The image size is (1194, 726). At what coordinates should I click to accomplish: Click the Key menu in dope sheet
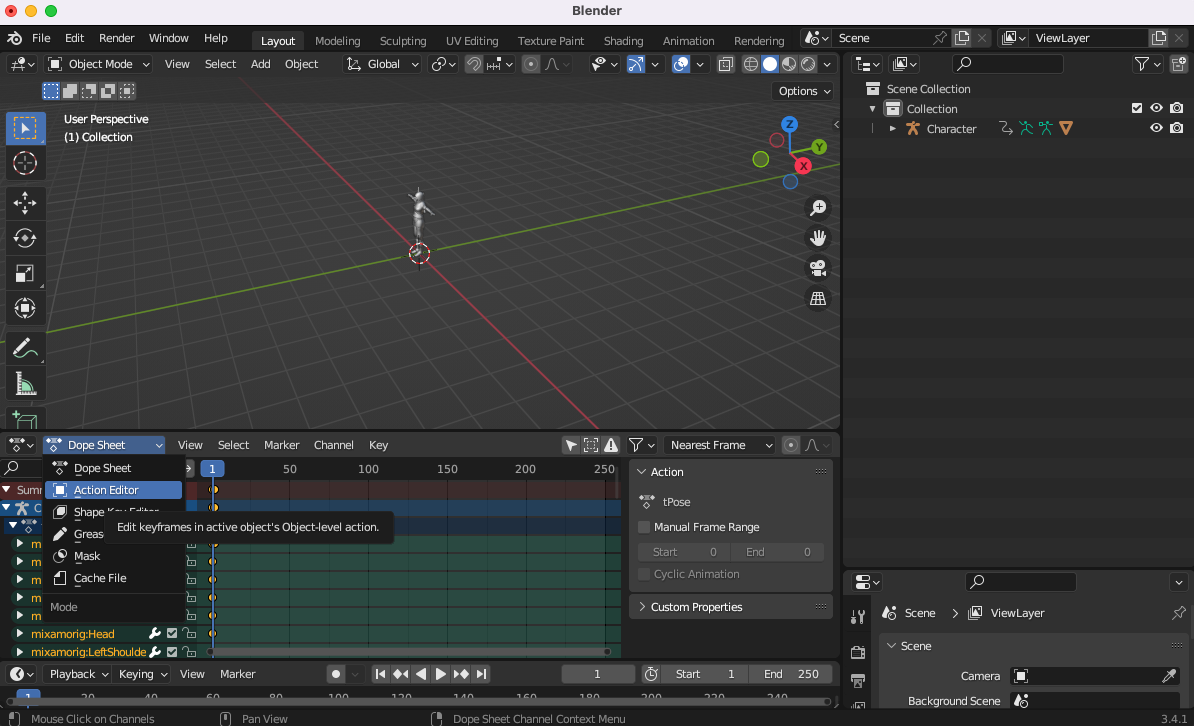pos(378,445)
